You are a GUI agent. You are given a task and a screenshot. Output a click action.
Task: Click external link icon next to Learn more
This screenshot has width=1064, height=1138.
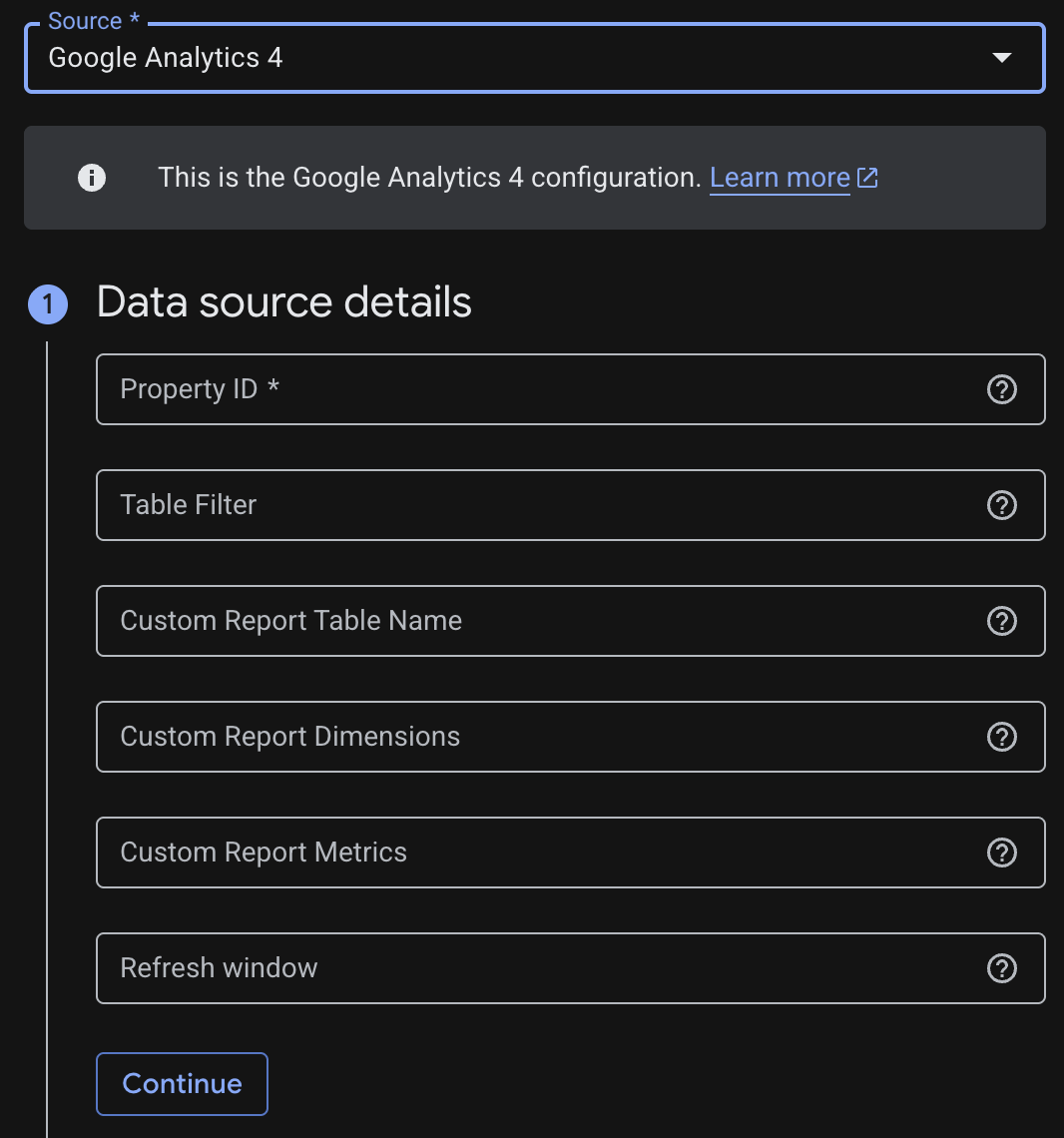click(x=868, y=178)
